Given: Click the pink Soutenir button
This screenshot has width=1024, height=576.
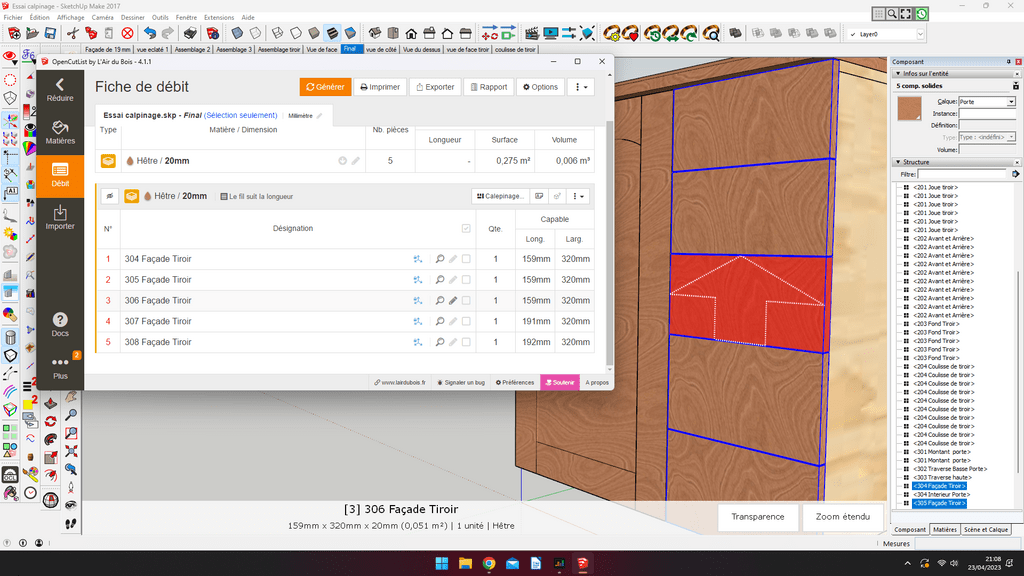Looking at the screenshot, I should (560, 383).
